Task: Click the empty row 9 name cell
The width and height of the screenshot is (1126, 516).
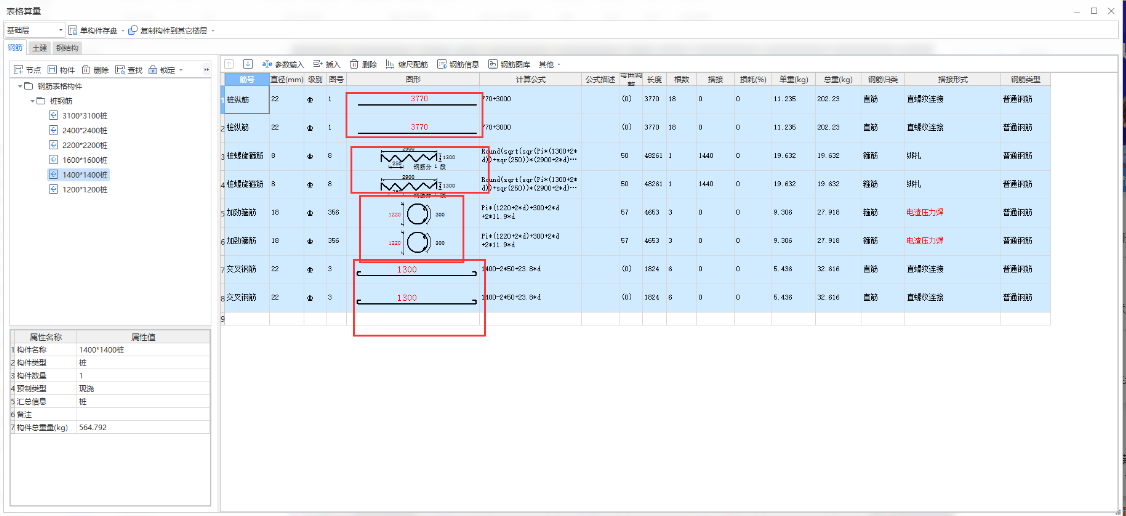Action: coord(246,319)
